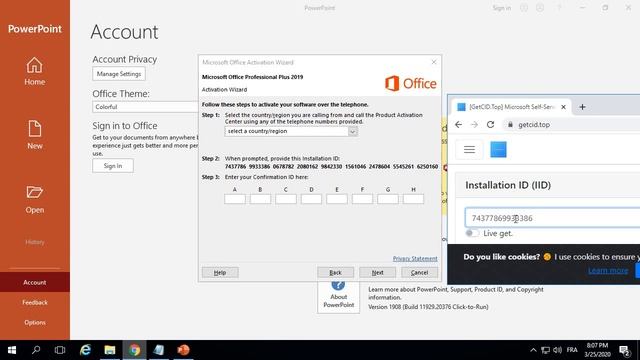Open volume control in system tray
The image size is (640, 360).
(x=558, y=350)
